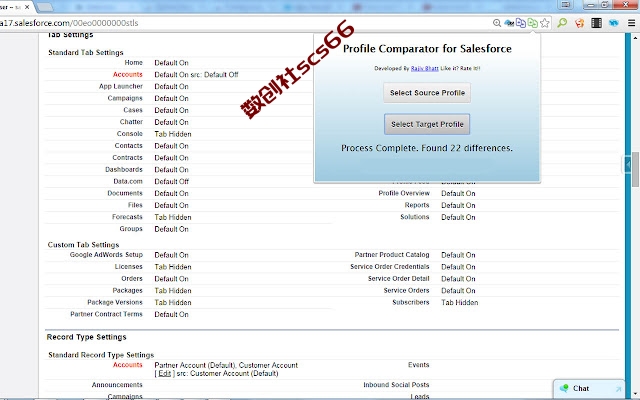
Task: Bookmark this page with the star icon
Action: (x=544, y=23)
